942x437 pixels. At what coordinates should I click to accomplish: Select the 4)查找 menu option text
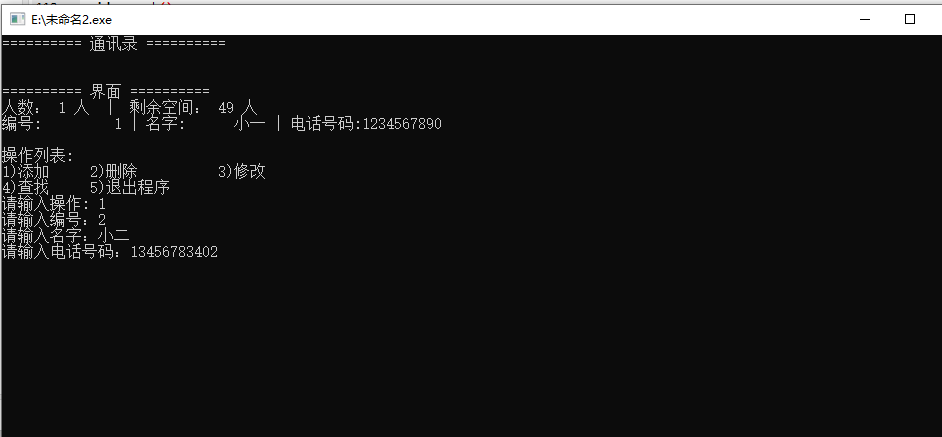tap(26, 188)
